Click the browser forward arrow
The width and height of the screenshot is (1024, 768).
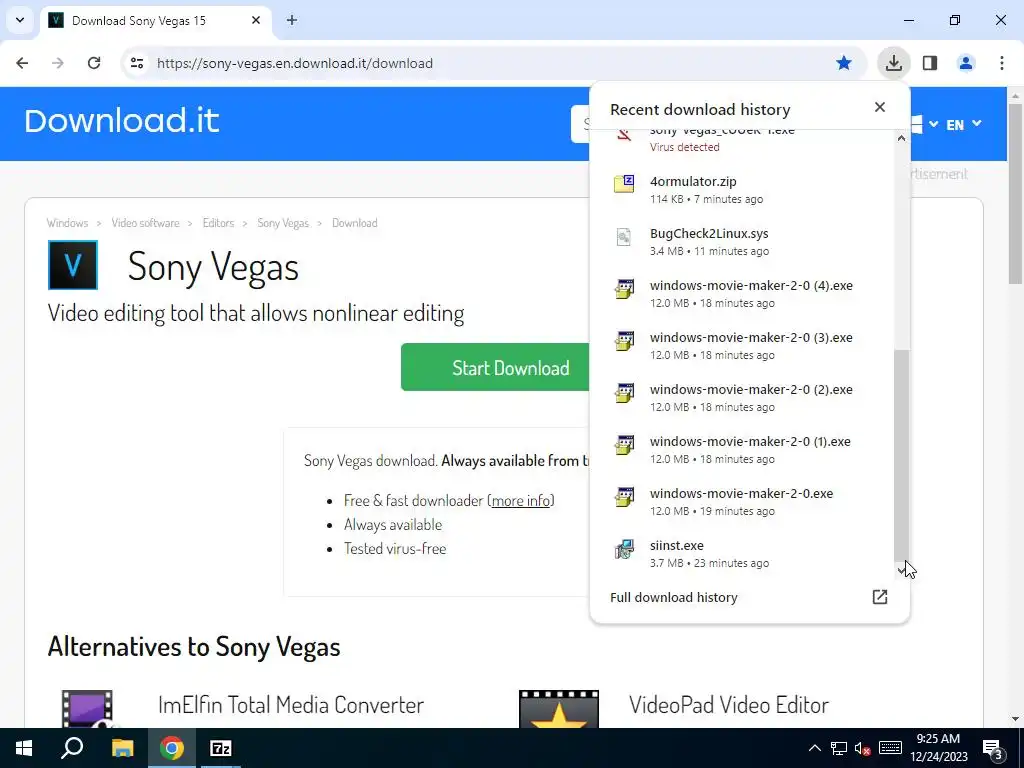58,63
